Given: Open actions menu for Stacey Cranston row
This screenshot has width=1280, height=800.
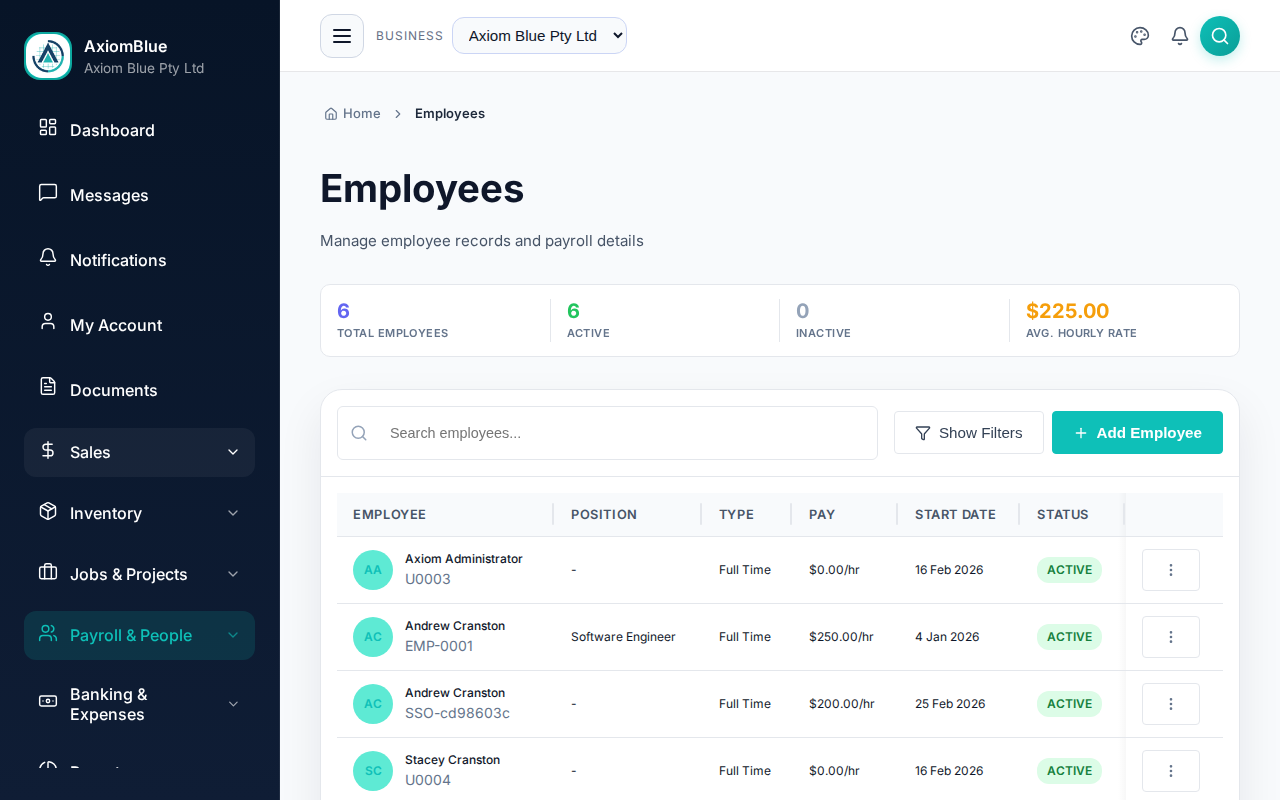Looking at the screenshot, I should coord(1171,771).
